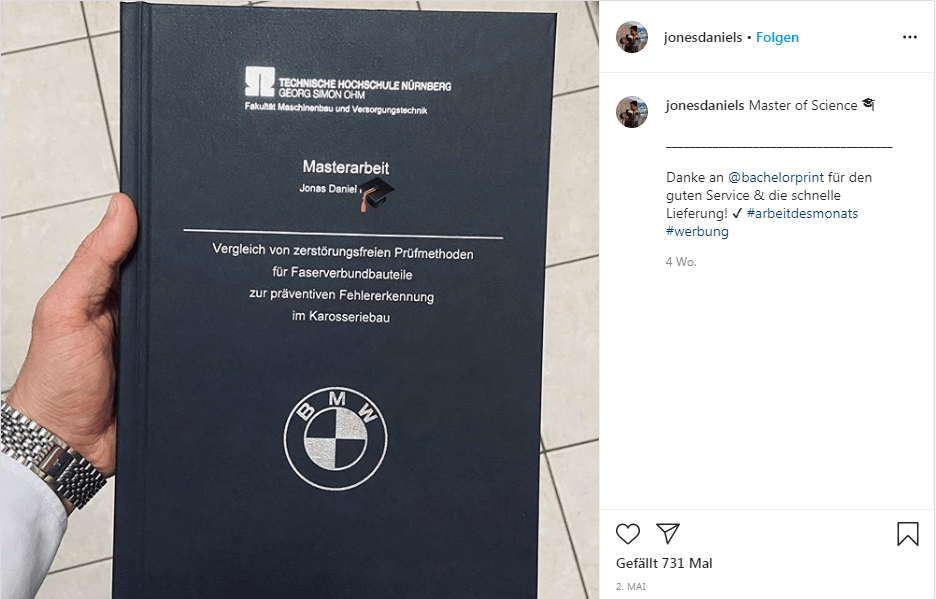The width and height of the screenshot is (936, 599).
Task: Click the 4 Wo. caption timestamp
Action: pos(681,262)
